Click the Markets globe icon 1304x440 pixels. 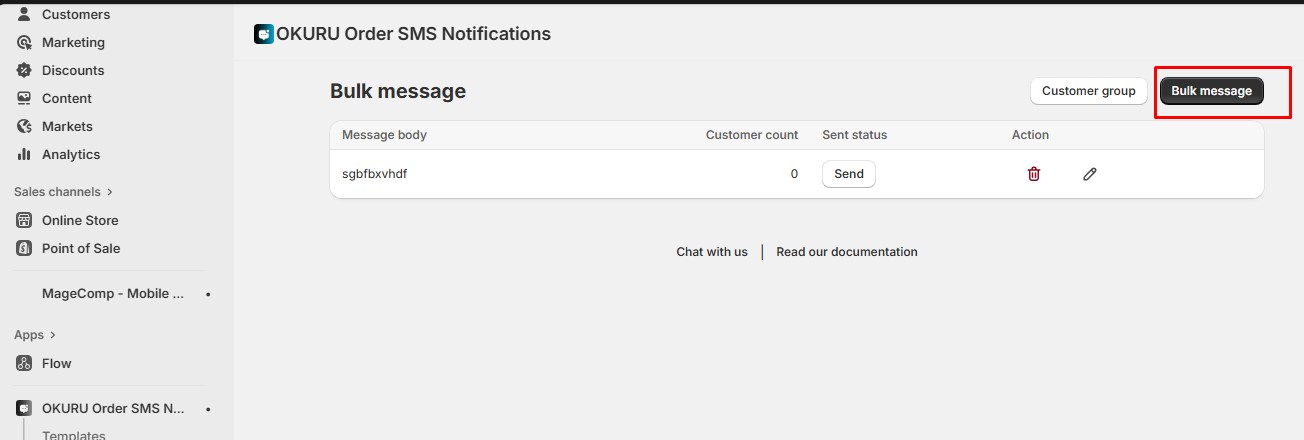coord(25,127)
